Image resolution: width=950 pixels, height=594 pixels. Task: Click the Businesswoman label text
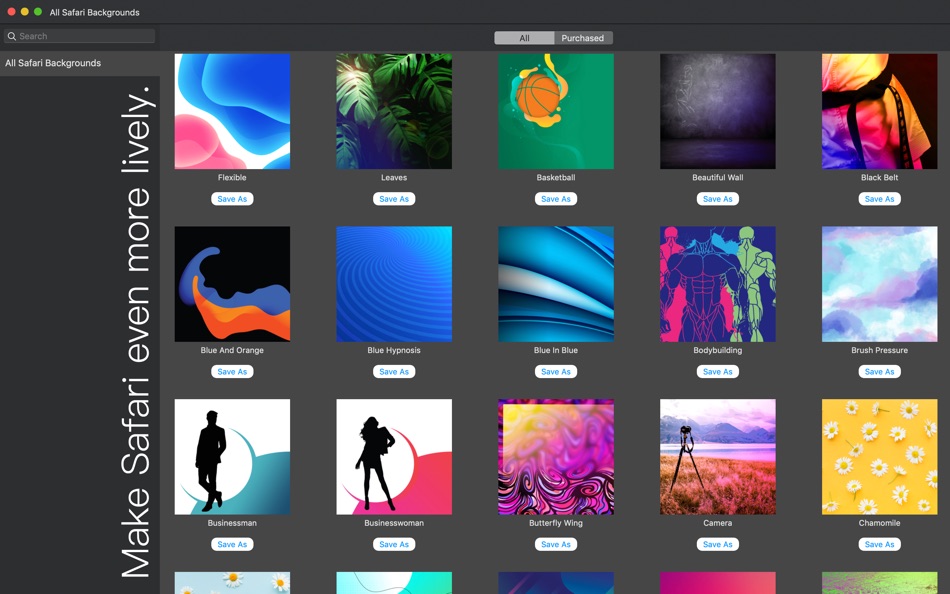394,523
